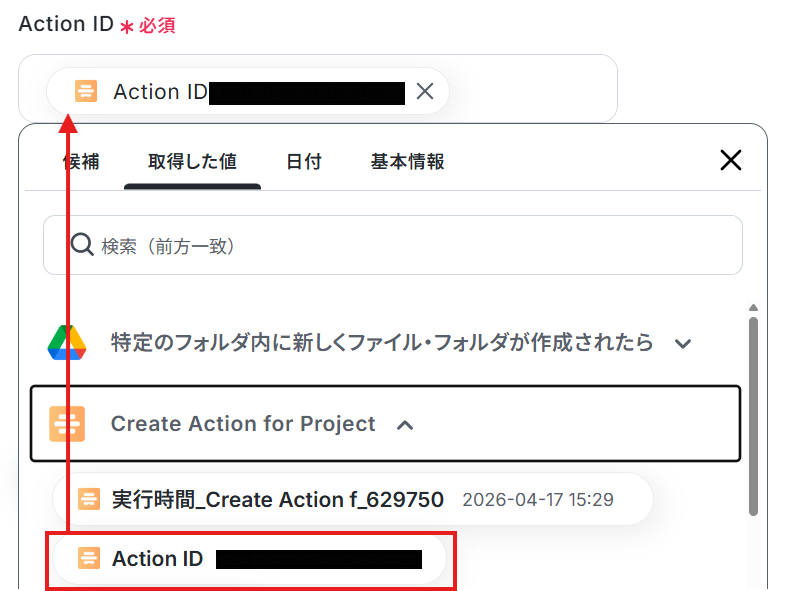Focus the 検索（前方一致）search box

click(x=400, y=245)
